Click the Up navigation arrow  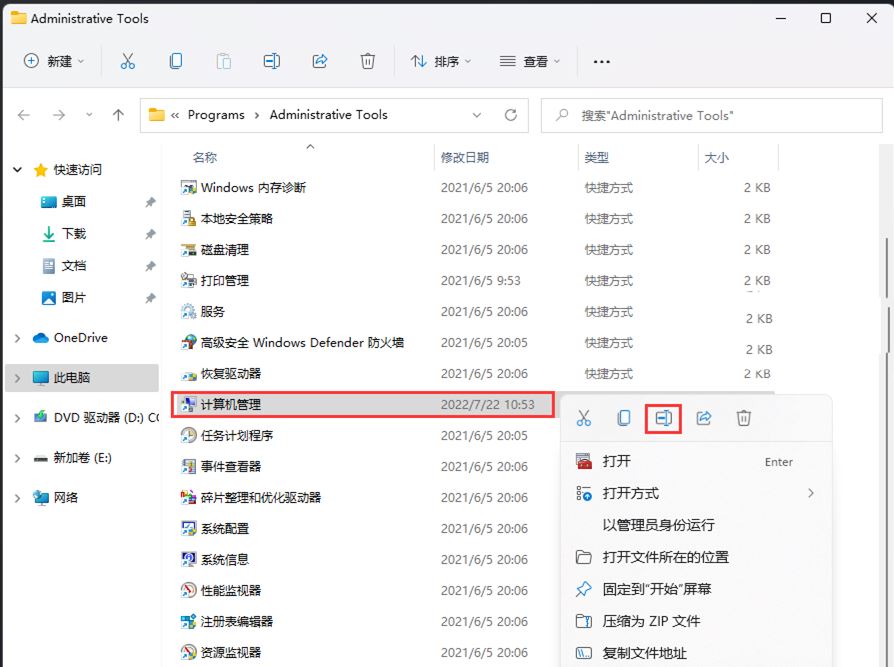point(117,115)
